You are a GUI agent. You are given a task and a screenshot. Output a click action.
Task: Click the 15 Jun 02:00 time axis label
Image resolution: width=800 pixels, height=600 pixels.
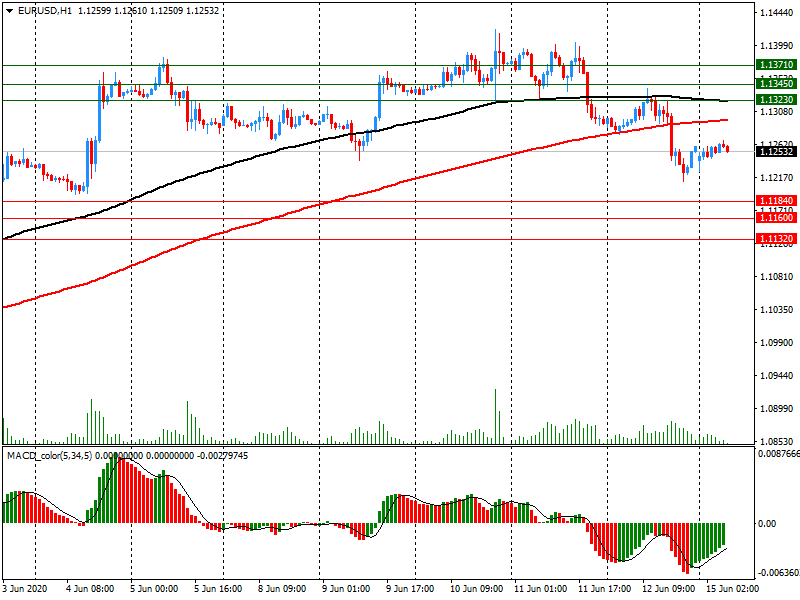(733, 589)
